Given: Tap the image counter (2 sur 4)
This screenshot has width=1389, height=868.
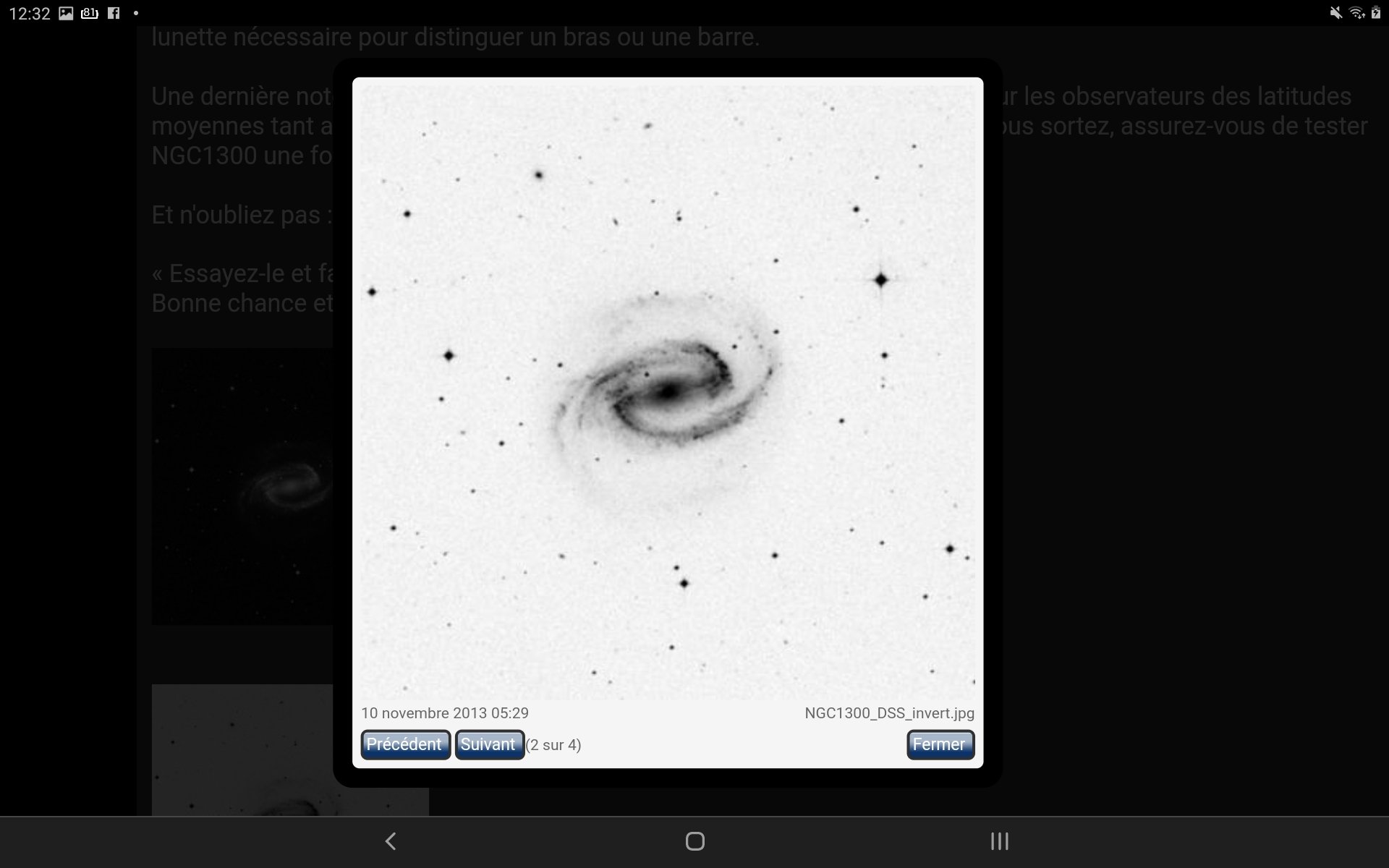Looking at the screenshot, I should pyautogui.click(x=553, y=745).
